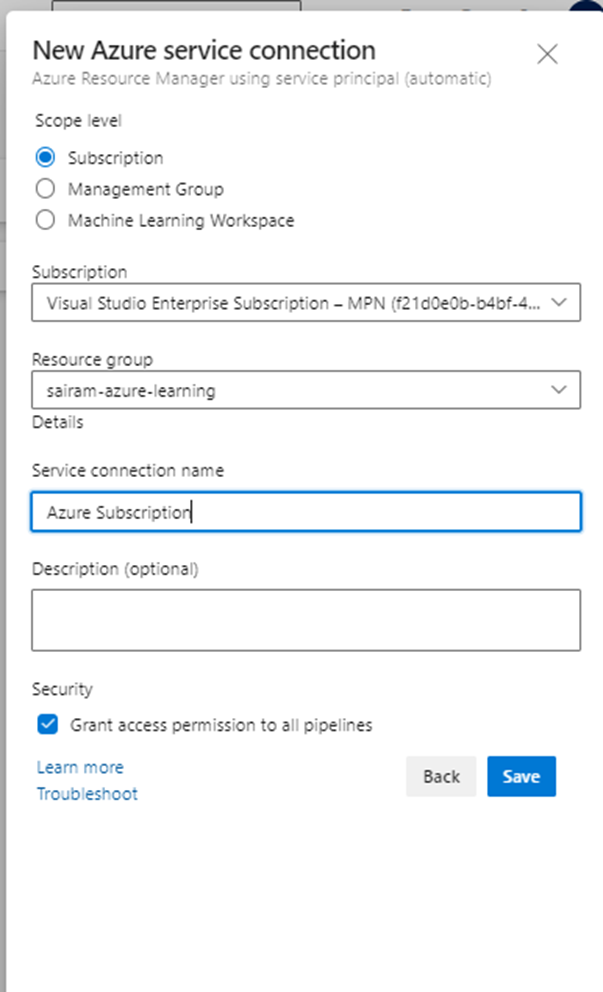
Task: Close the New Azure service connection panel
Action: pos(547,54)
